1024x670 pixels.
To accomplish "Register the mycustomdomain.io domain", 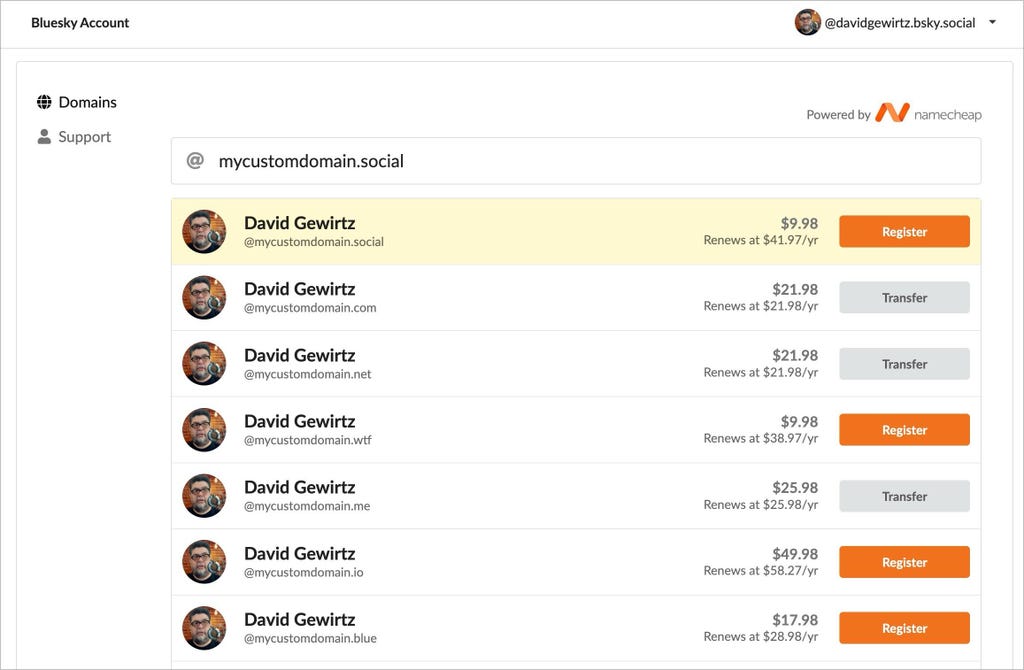I will pyautogui.click(x=904, y=562).
